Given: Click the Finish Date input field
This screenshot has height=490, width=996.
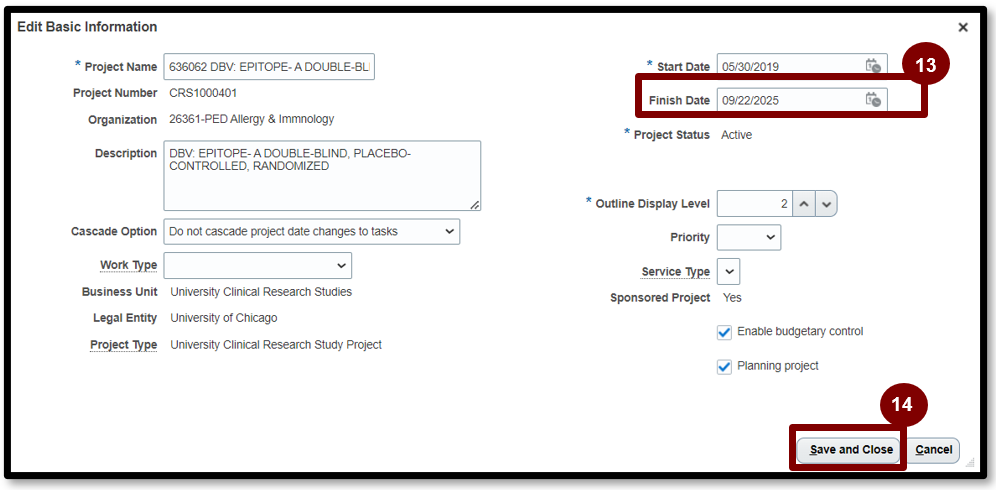Looking at the screenshot, I should click(x=791, y=100).
